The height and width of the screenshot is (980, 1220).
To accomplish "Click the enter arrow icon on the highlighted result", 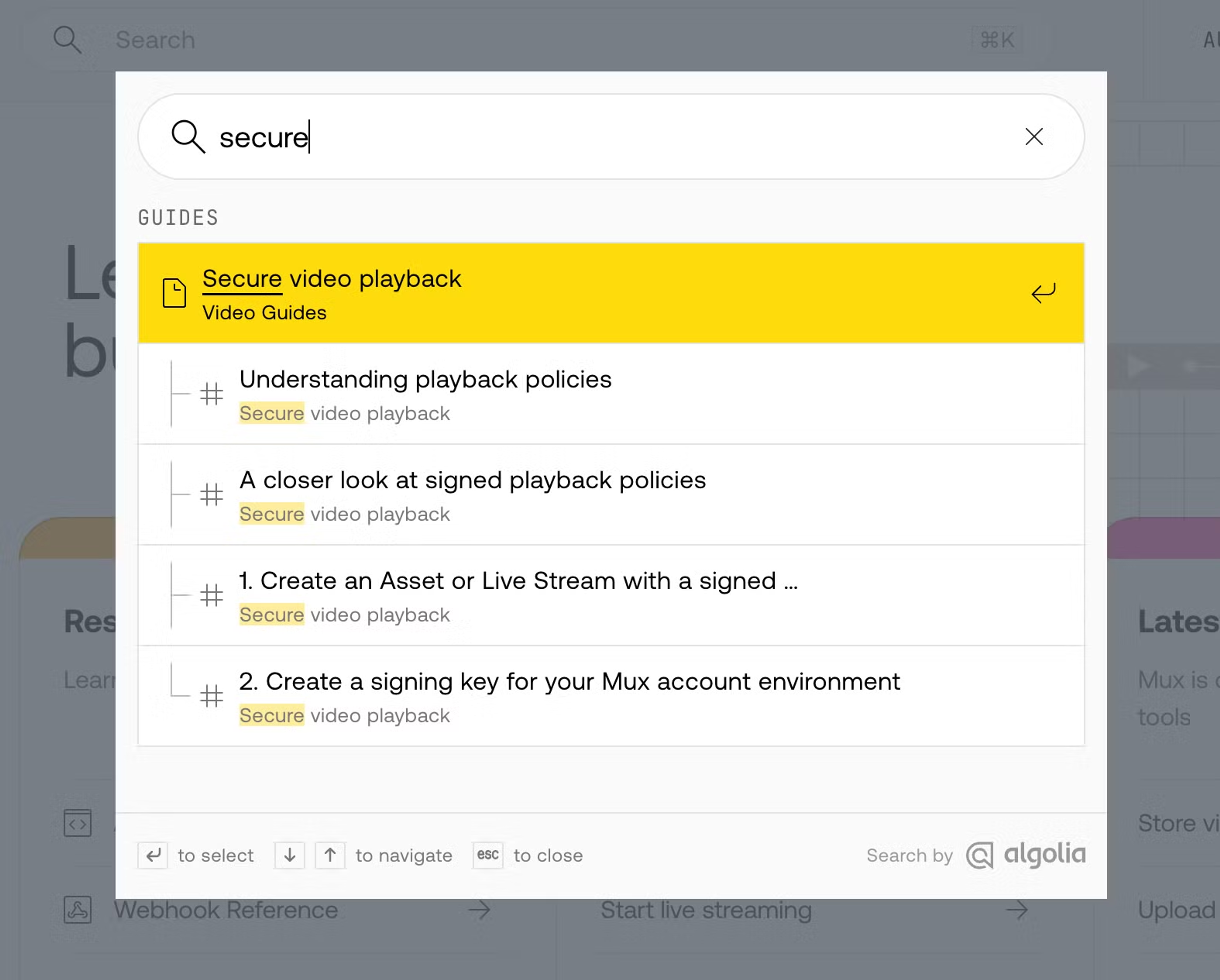I will coord(1043,293).
